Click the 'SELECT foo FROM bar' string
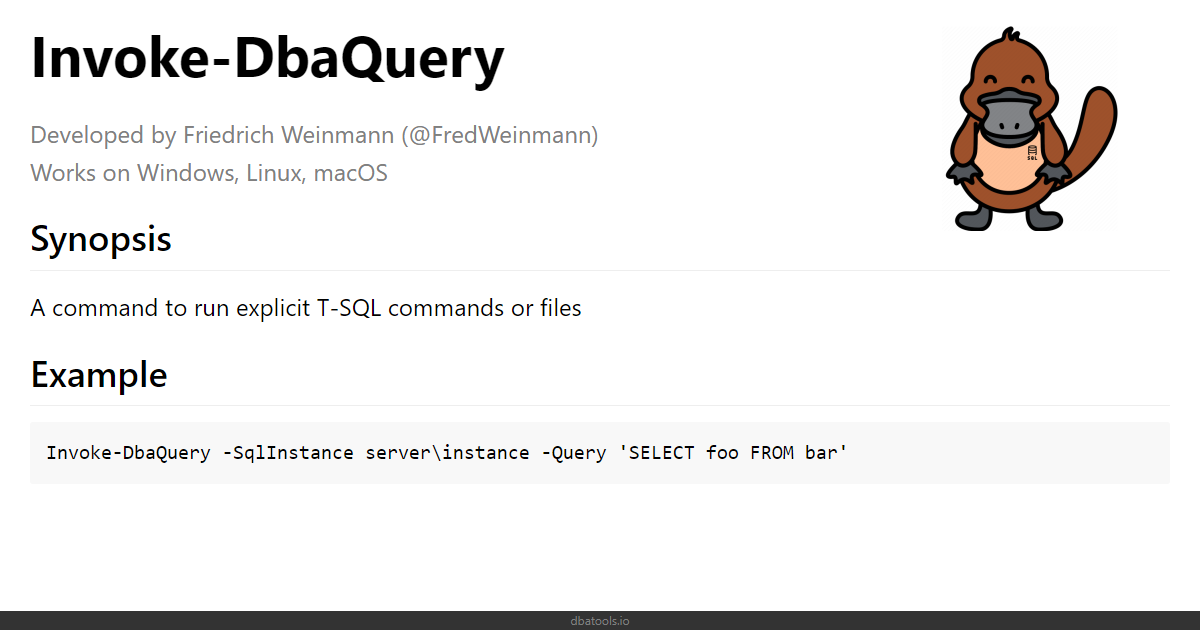 [733, 453]
